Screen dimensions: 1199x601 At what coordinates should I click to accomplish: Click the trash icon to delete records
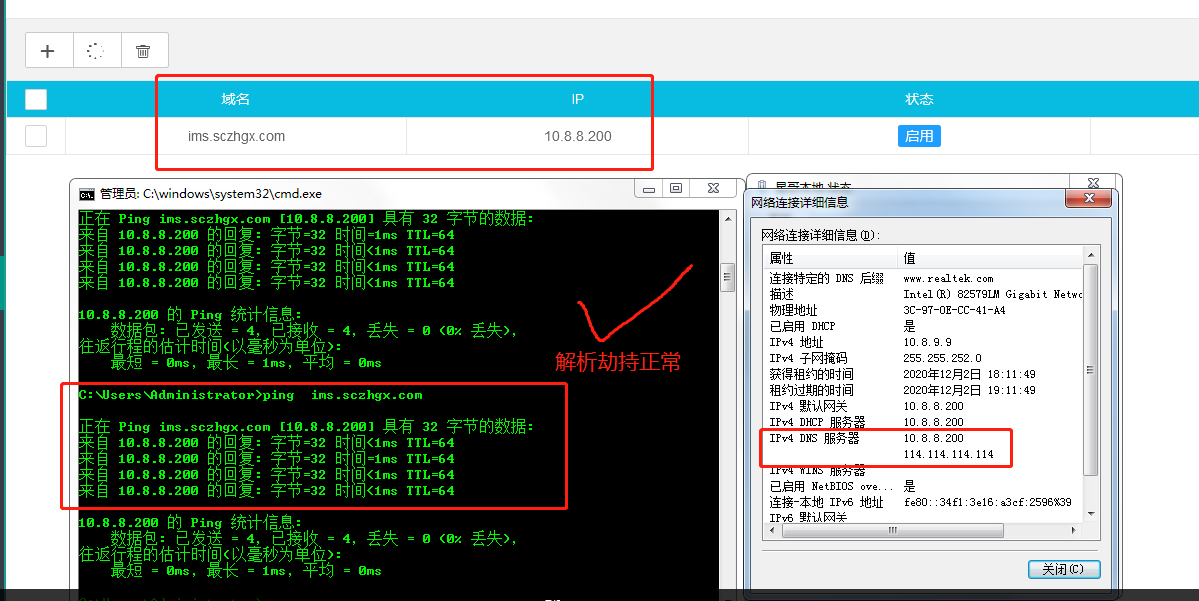[x=144, y=50]
